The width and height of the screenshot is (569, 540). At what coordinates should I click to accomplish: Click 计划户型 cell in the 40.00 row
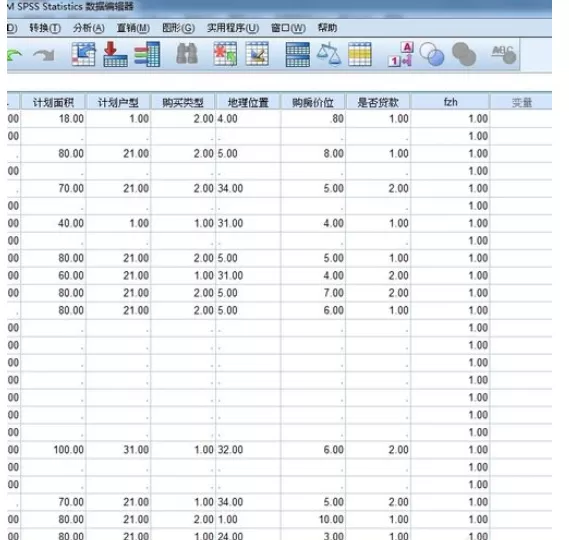point(118,223)
